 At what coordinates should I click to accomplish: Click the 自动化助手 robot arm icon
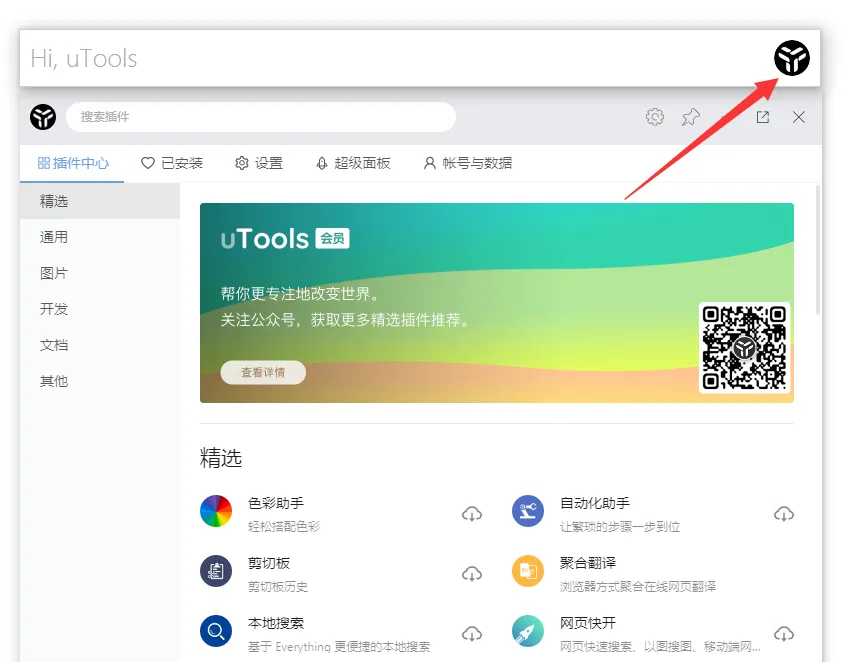point(528,511)
